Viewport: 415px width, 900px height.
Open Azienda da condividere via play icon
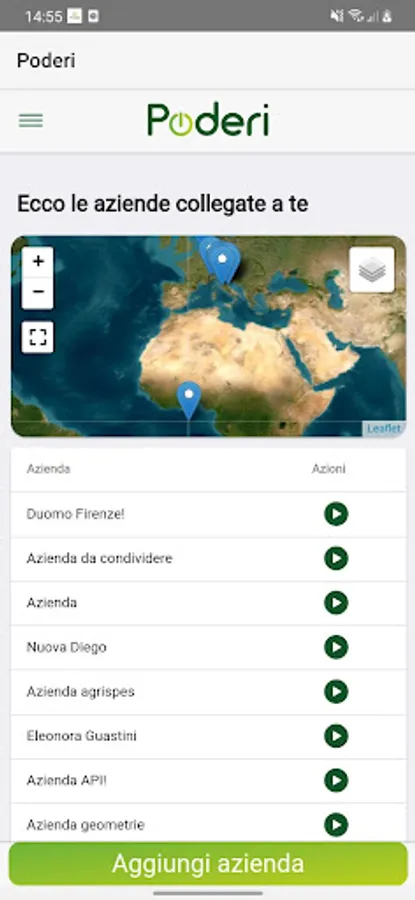(x=336, y=558)
